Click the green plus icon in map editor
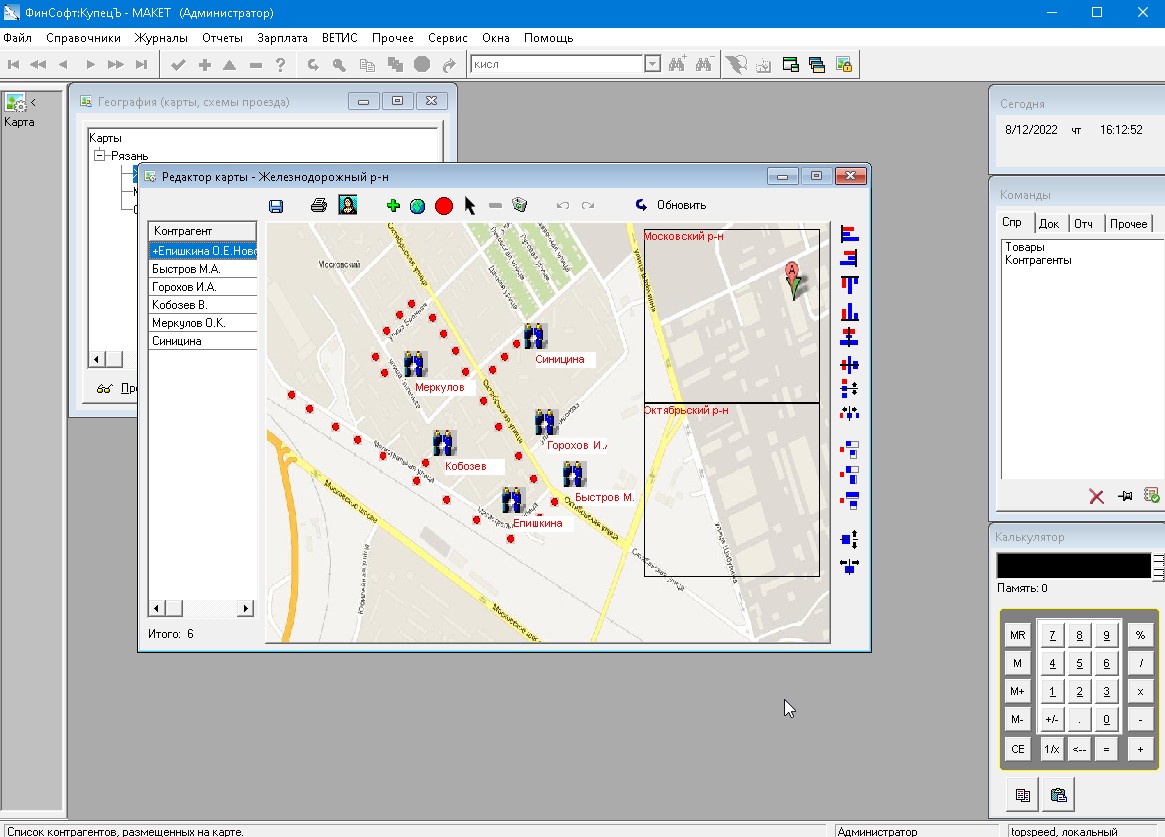1165x837 pixels. [x=393, y=206]
